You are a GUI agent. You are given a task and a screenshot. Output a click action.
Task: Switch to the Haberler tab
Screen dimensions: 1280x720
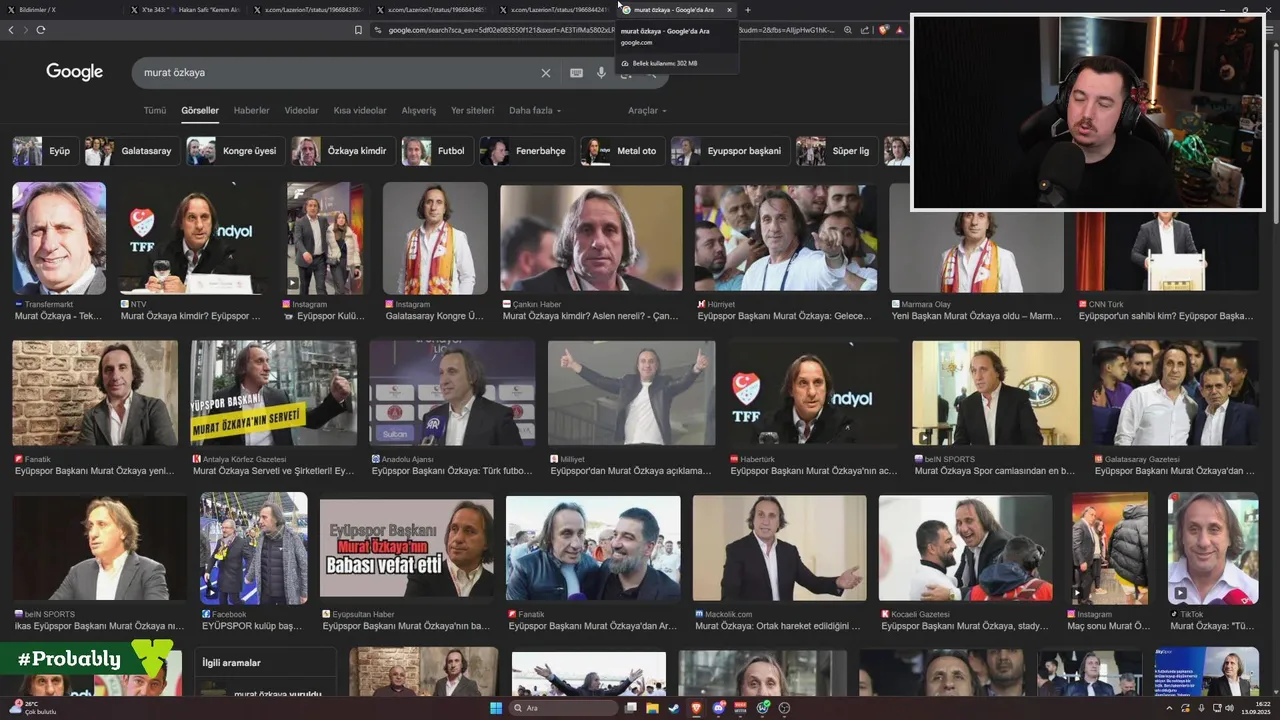pyautogui.click(x=251, y=110)
